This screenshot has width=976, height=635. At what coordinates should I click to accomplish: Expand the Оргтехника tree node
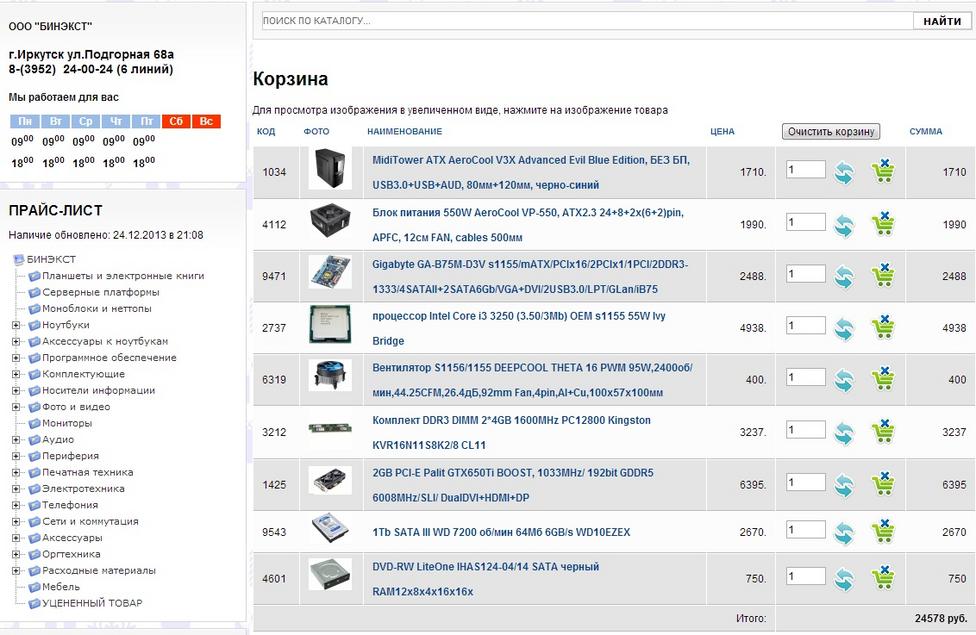click(16, 554)
